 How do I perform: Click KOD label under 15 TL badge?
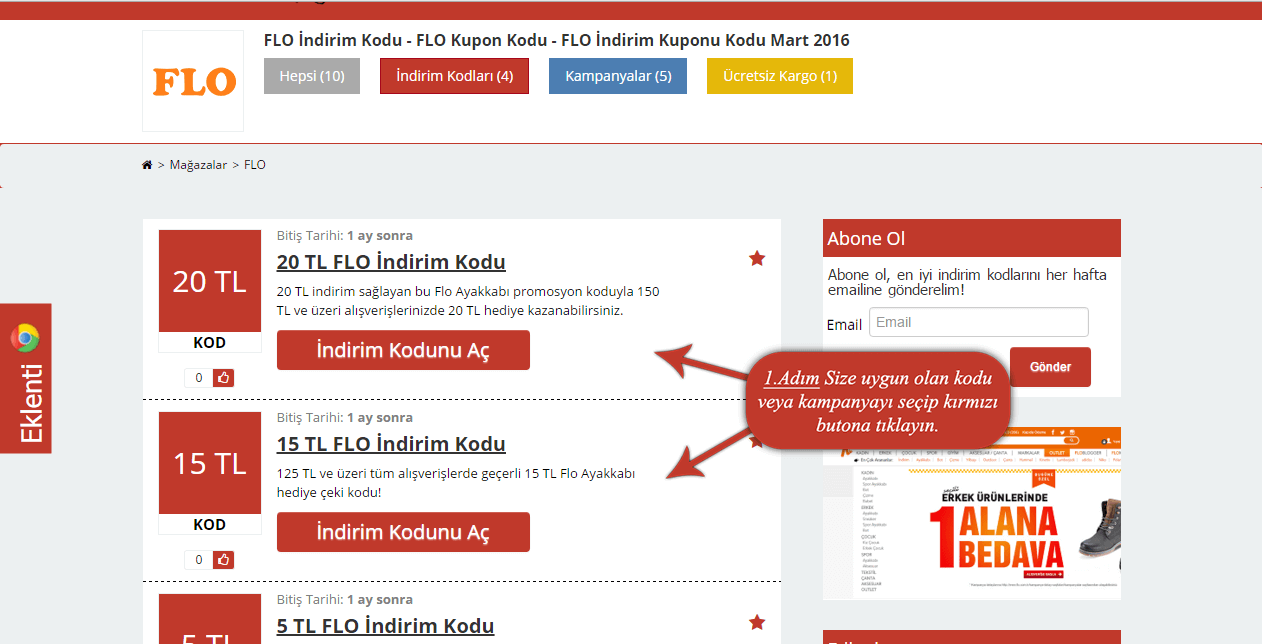point(210,525)
